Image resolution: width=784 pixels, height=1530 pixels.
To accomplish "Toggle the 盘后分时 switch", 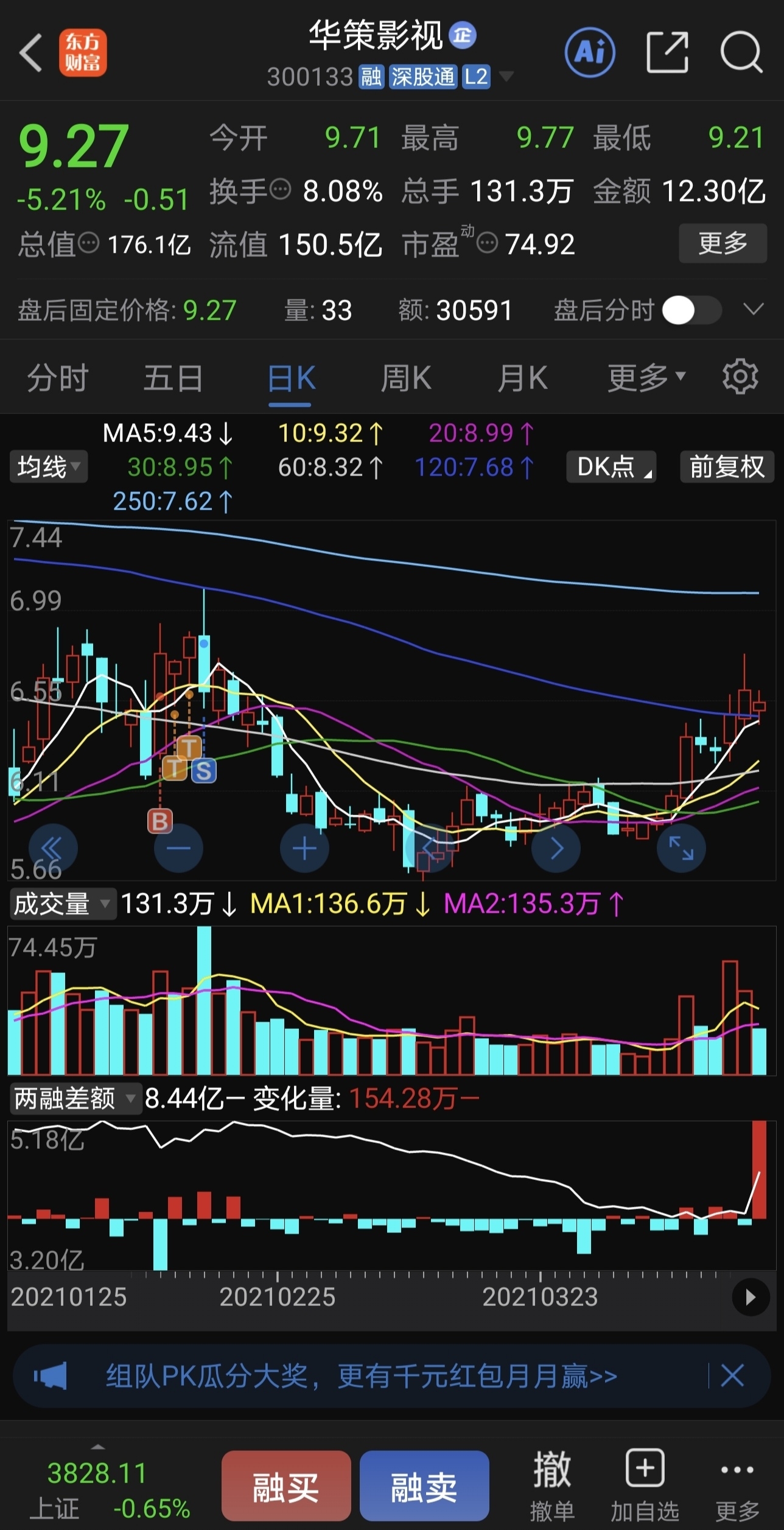I will tap(692, 311).
